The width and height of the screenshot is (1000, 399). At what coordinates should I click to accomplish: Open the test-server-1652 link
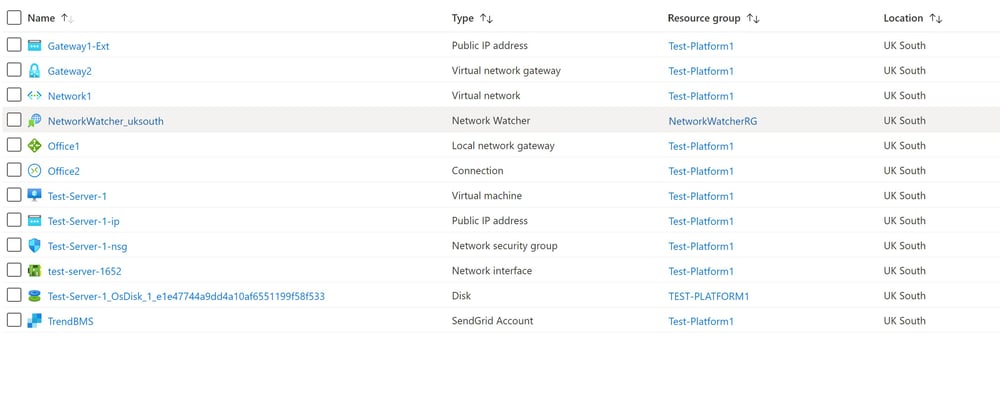(x=84, y=271)
